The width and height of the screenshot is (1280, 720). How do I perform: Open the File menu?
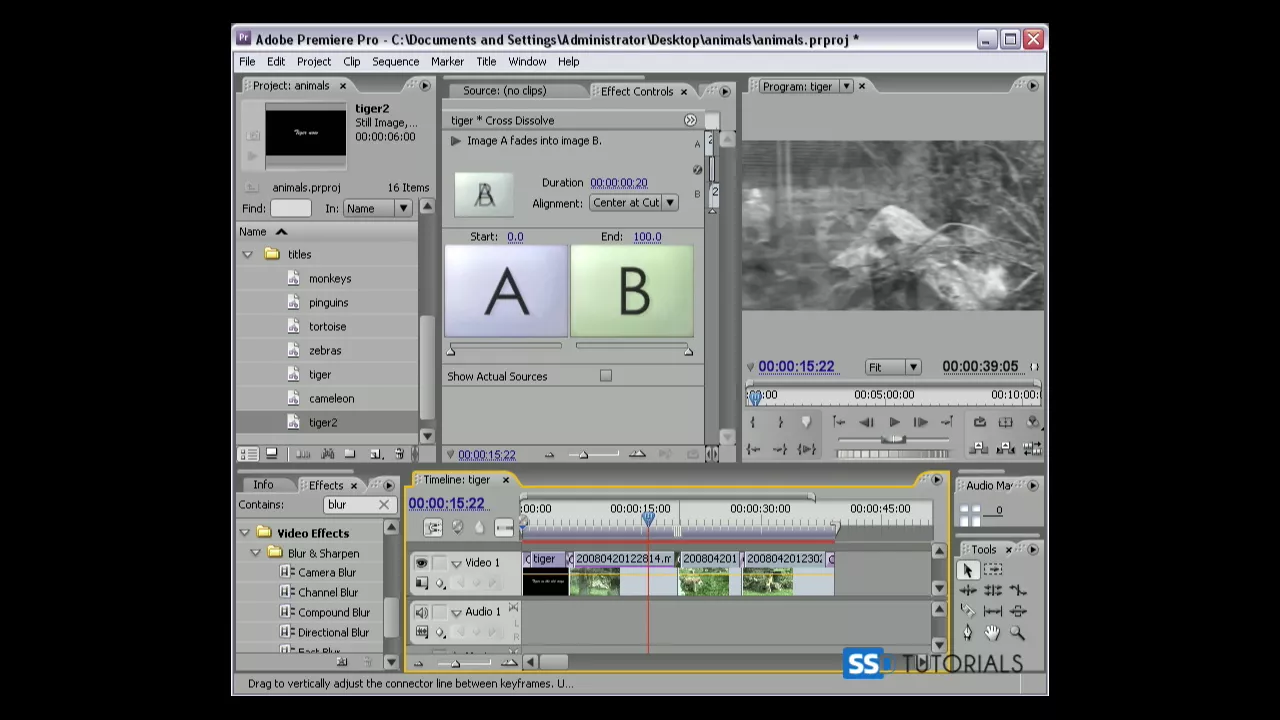[x=247, y=62]
